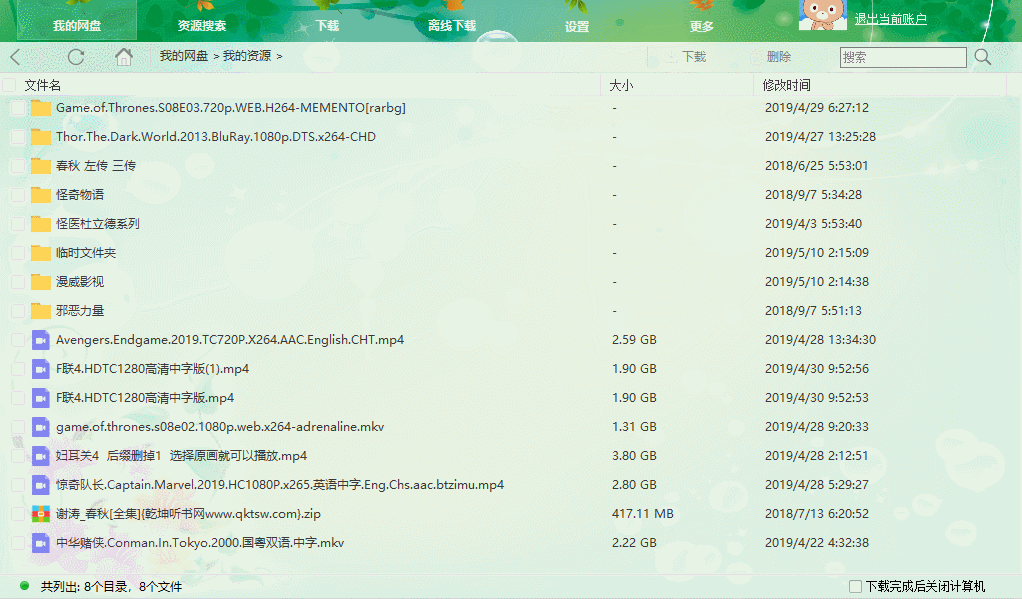Sort by the 修改时间 column header
The image size is (1022, 599).
(787, 85)
